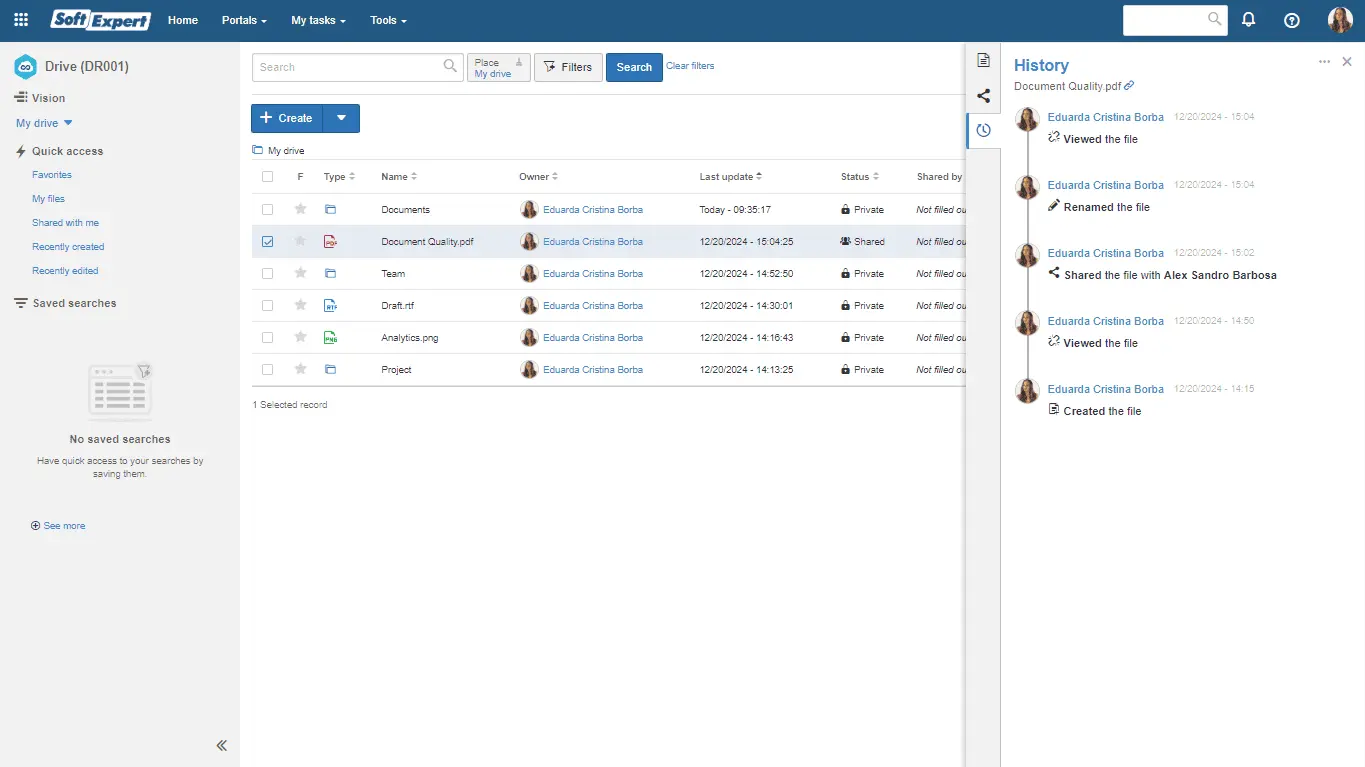1365x767 pixels.
Task: Click the copy link icon beside Document Quality.pdf
Action: pos(1129,87)
